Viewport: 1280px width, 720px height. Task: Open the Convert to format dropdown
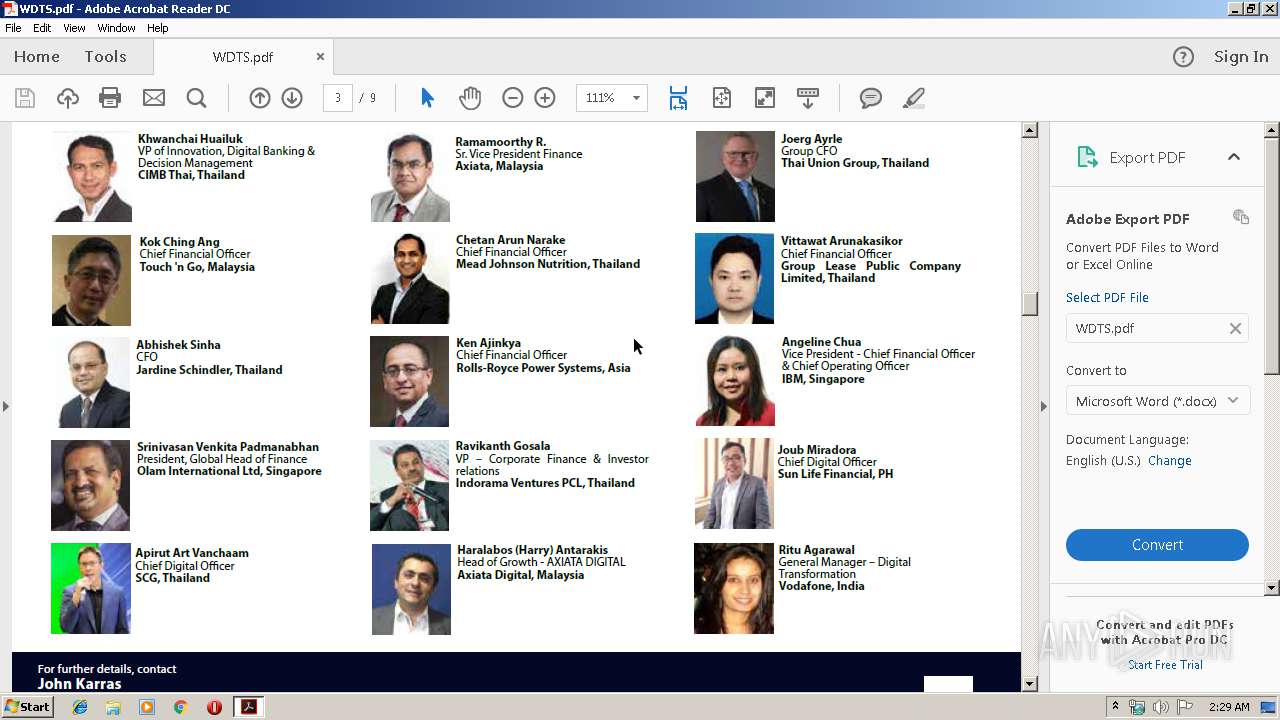click(x=1157, y=401)
